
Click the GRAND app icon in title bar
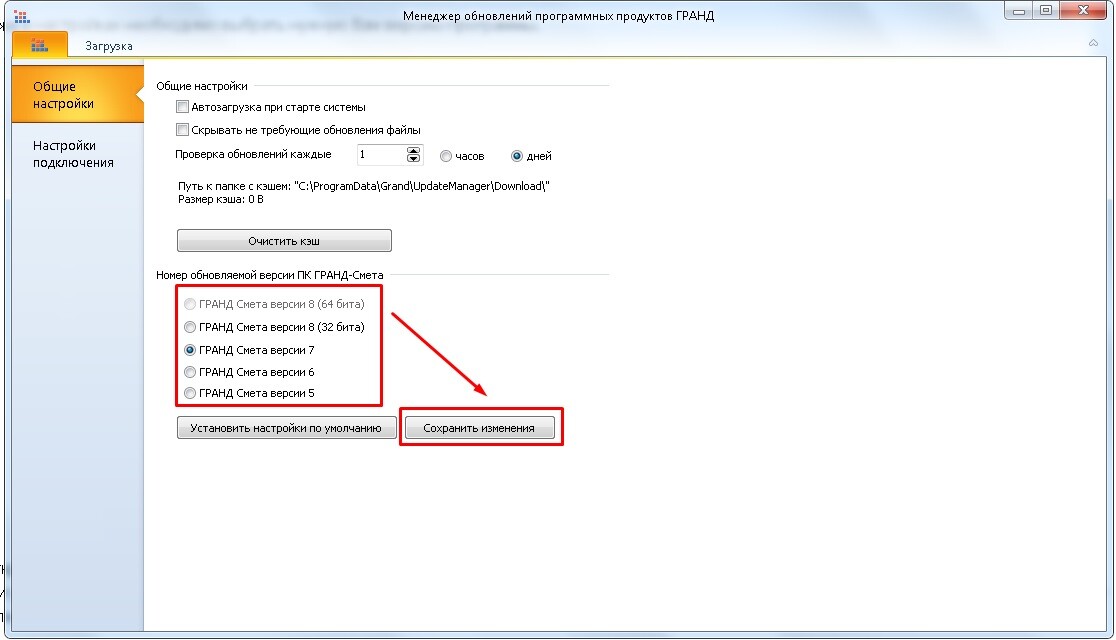21,16
